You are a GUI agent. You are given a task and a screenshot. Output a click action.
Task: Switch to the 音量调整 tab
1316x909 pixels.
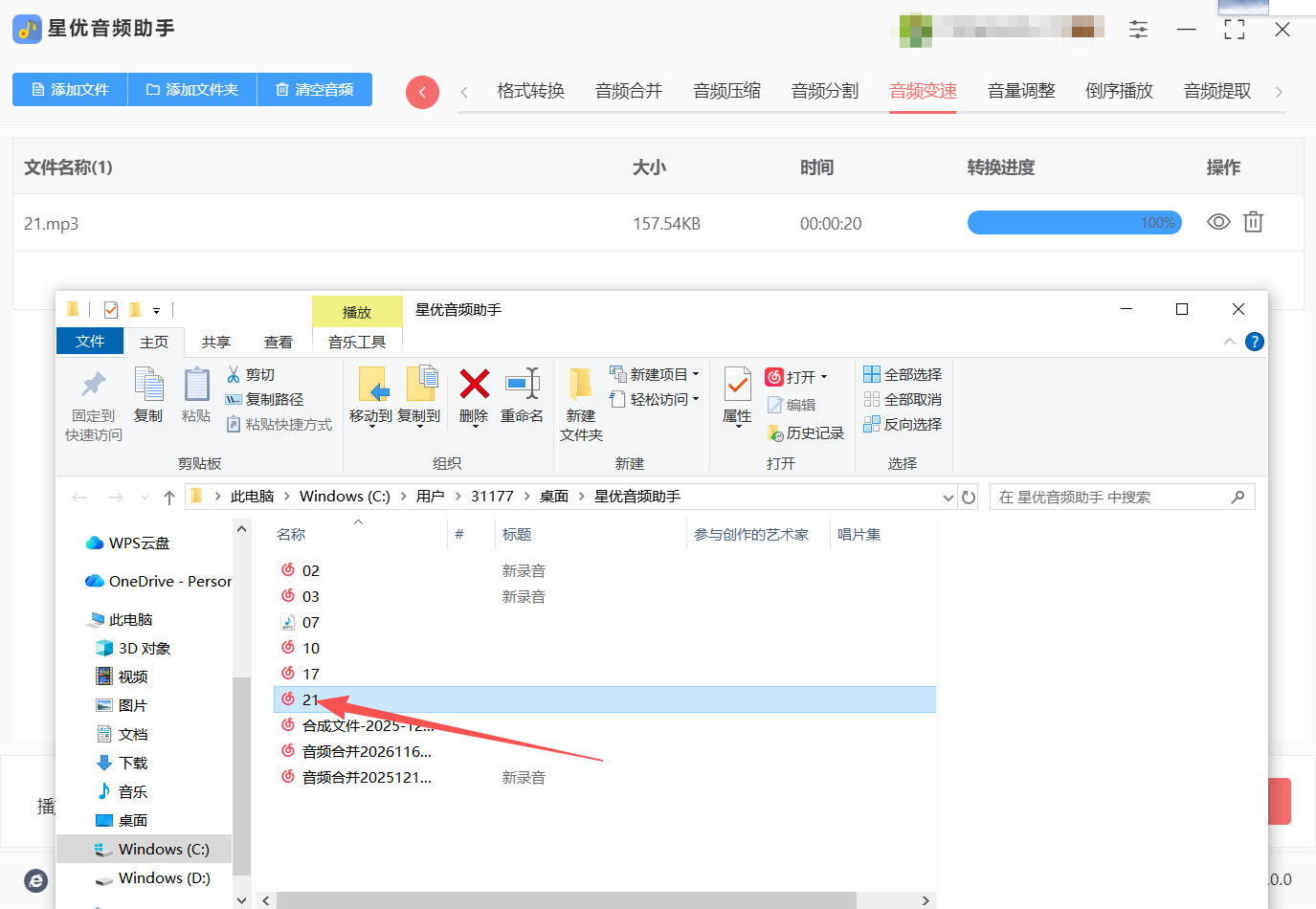click(1021, 91)
